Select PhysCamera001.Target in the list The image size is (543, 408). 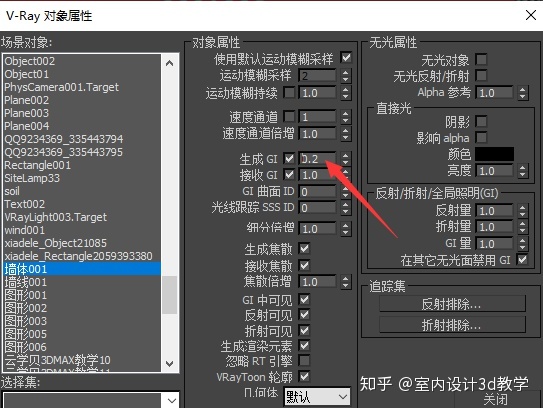coord(82,87)
